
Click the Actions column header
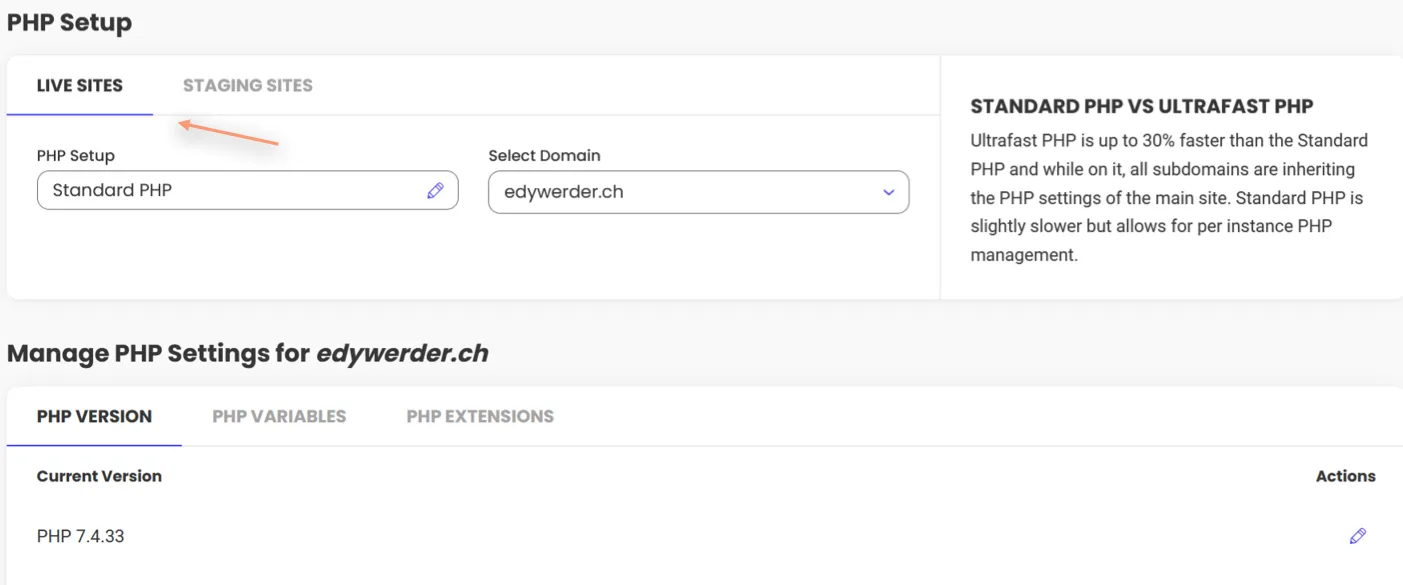coord(1345,476)
